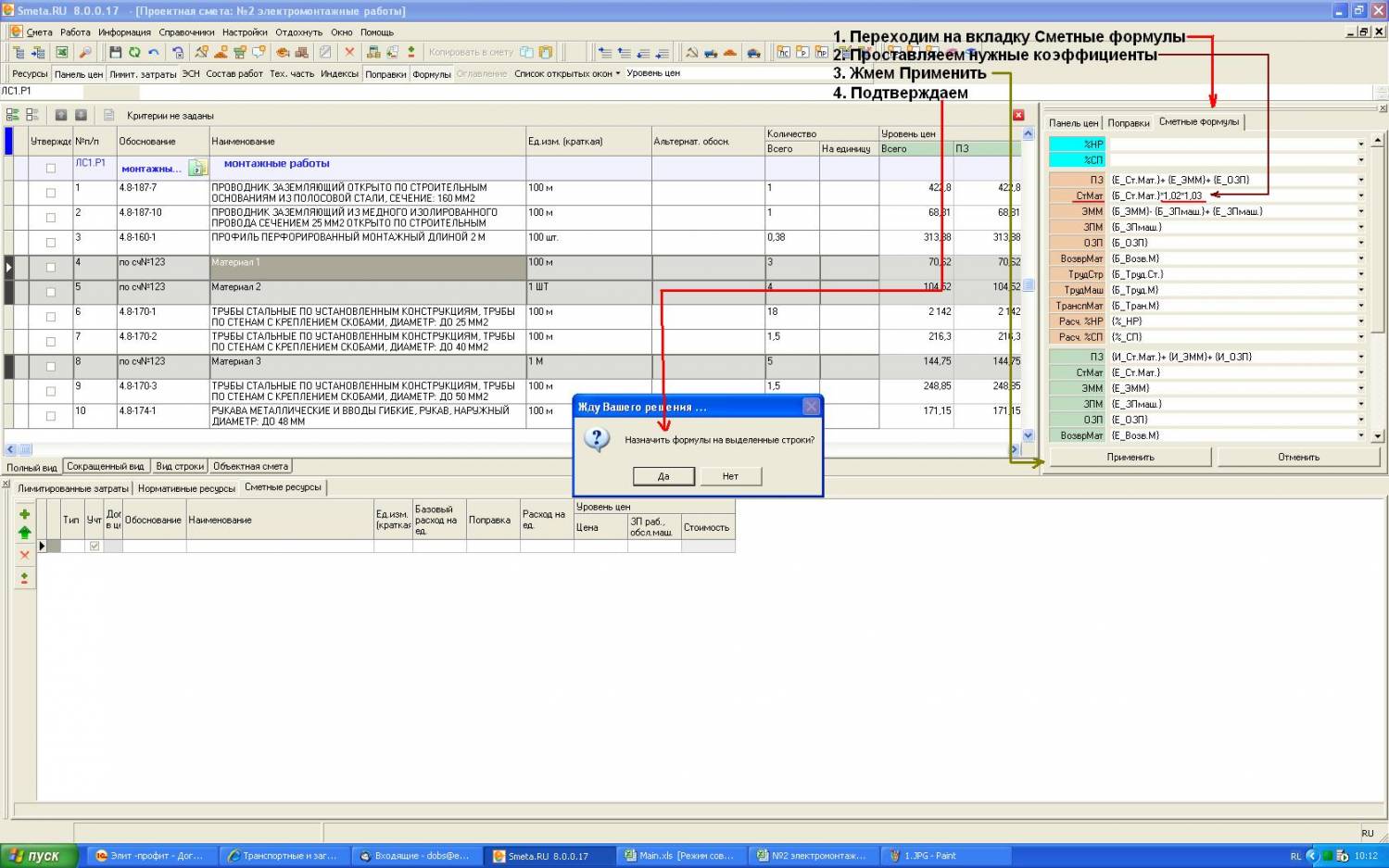
Task: Click the red X icon in resources panel
Action: pyautogui.click(x=25, y=555)
